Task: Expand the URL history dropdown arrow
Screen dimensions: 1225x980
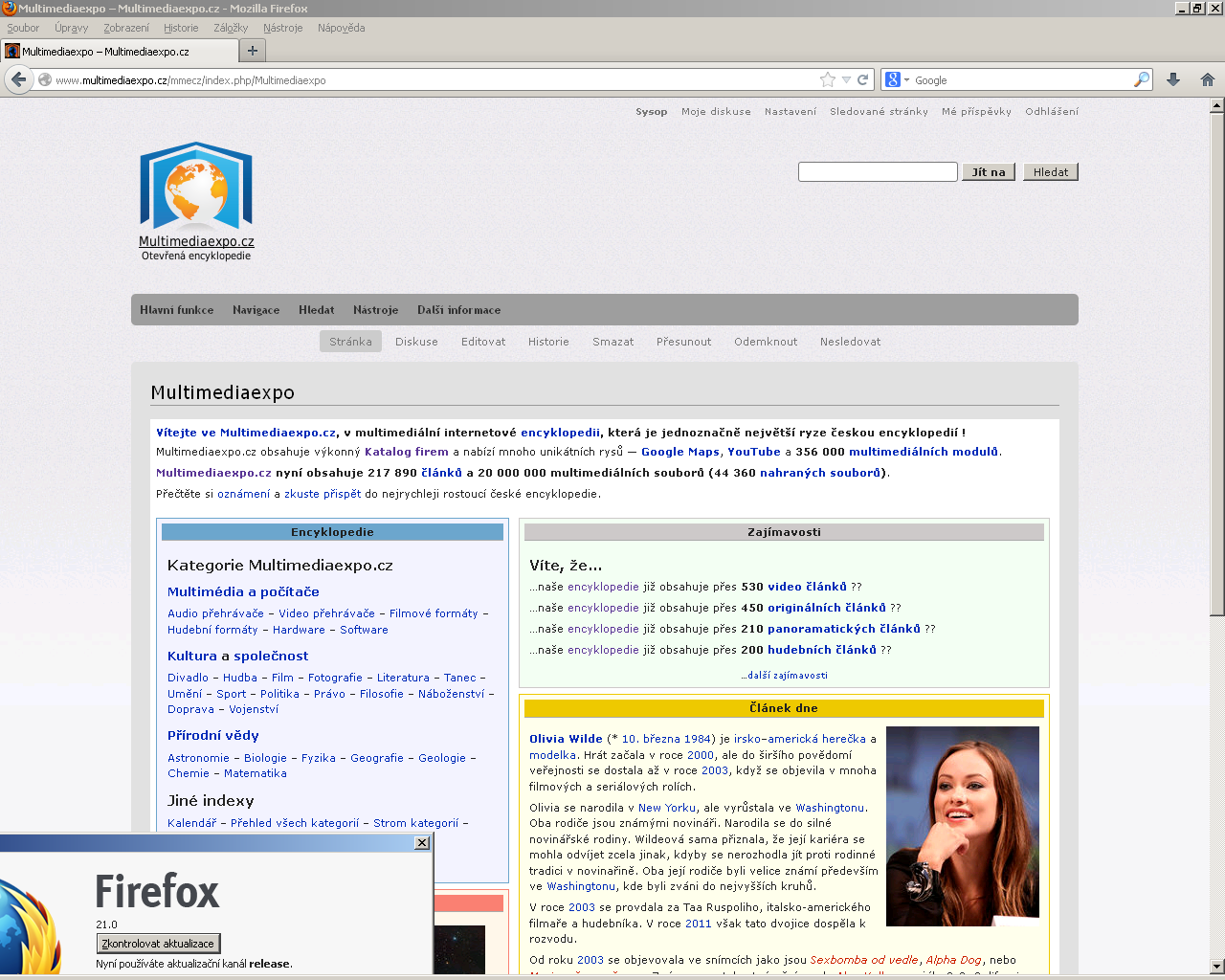Action: tap(846, 80)
